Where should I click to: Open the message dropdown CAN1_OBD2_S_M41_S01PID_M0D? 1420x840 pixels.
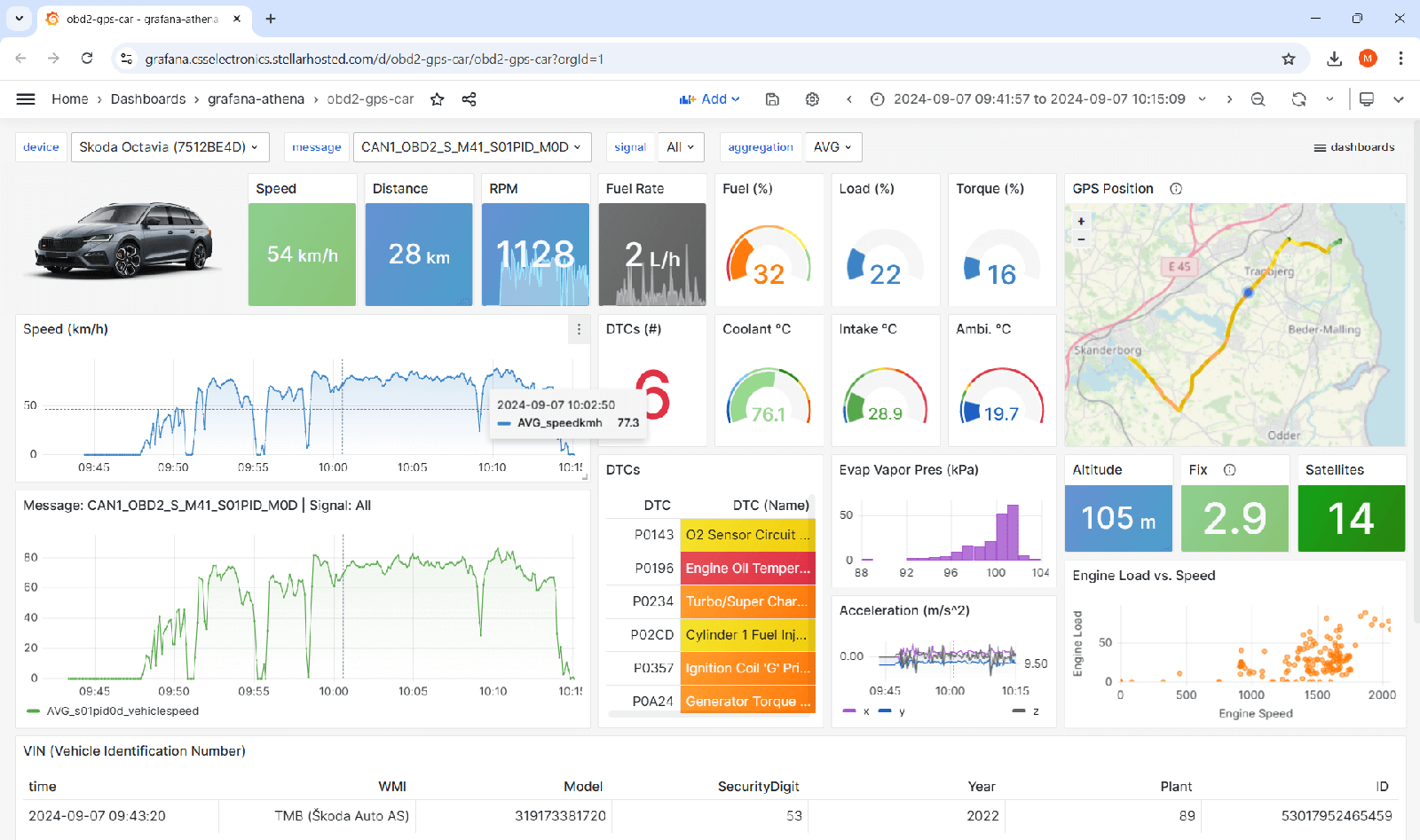click(471, 147)
